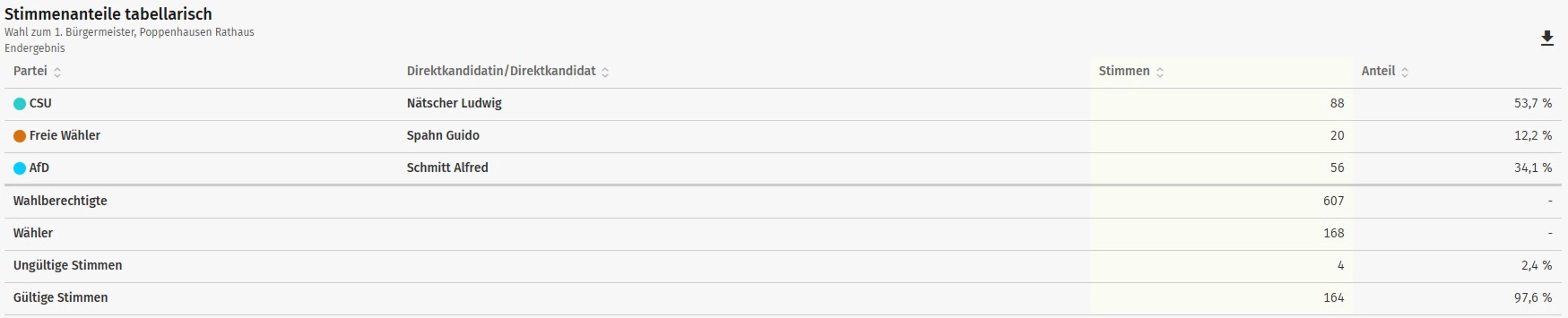Screen dimensions: 1568x318
Task: Click candidate name Nätscher Ludwig
Action: tap(454, 103)
